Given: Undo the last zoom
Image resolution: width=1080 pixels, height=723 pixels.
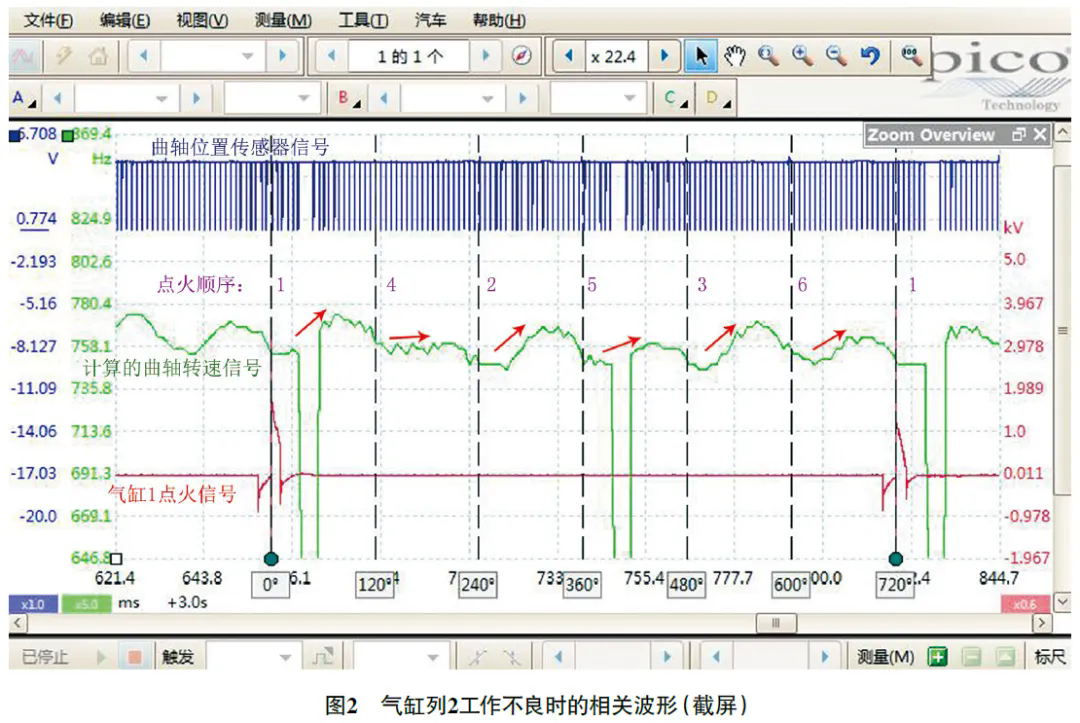Looking at the screenshot, I should (871, 56).
